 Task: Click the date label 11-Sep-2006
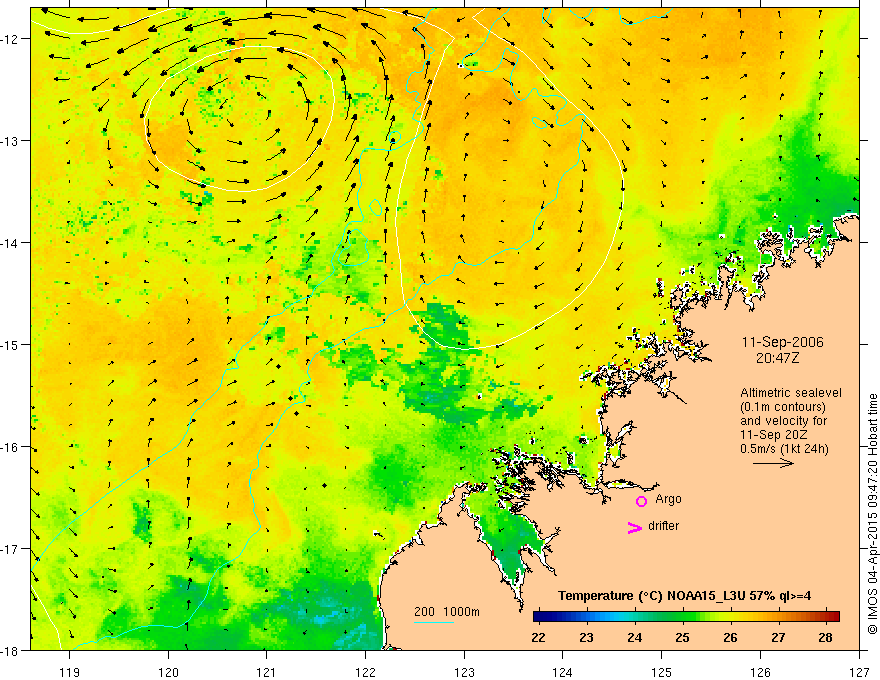click(782, 342)
